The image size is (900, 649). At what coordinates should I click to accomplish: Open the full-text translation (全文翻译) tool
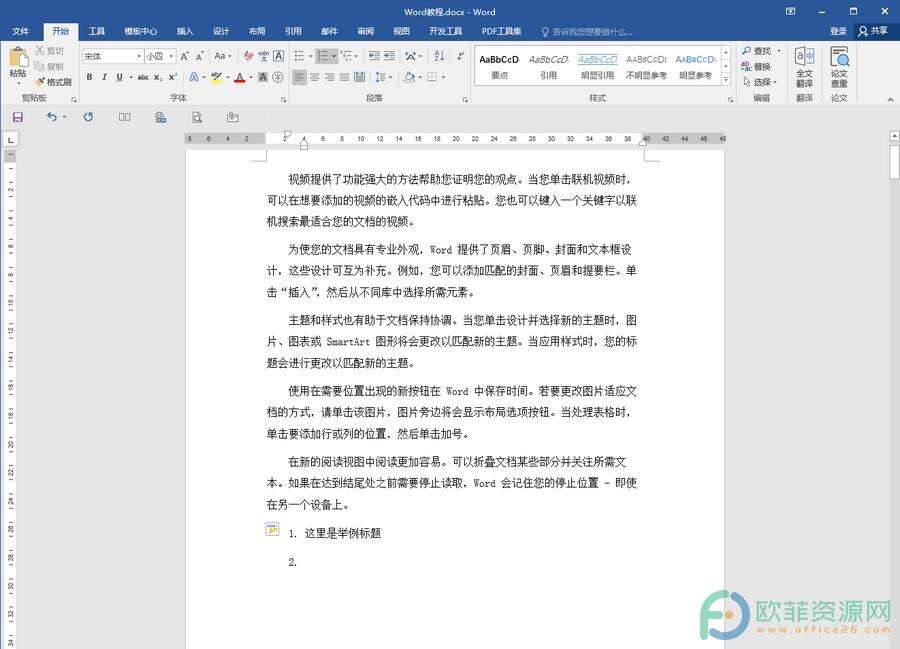pos(805,67)
